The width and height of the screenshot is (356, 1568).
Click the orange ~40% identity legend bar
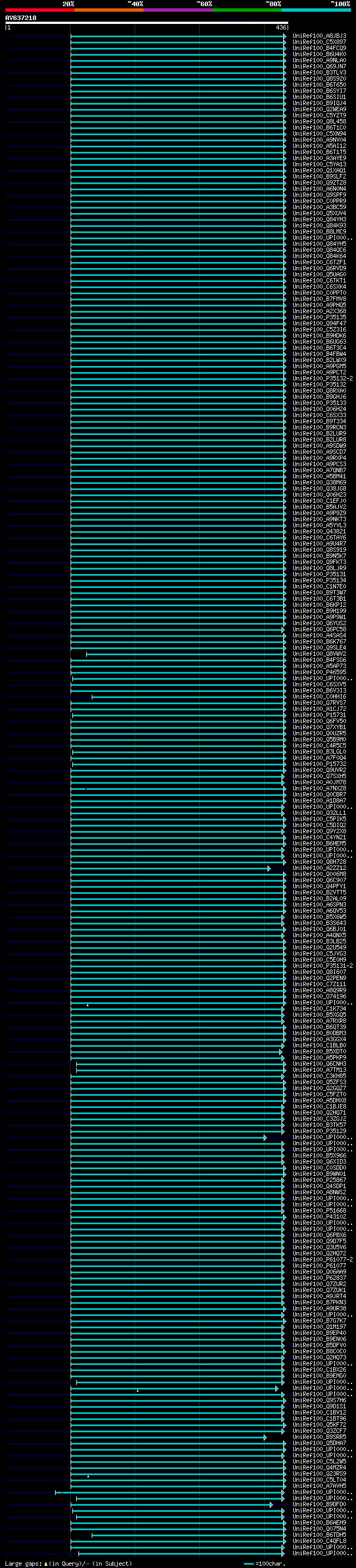point(109,10)
